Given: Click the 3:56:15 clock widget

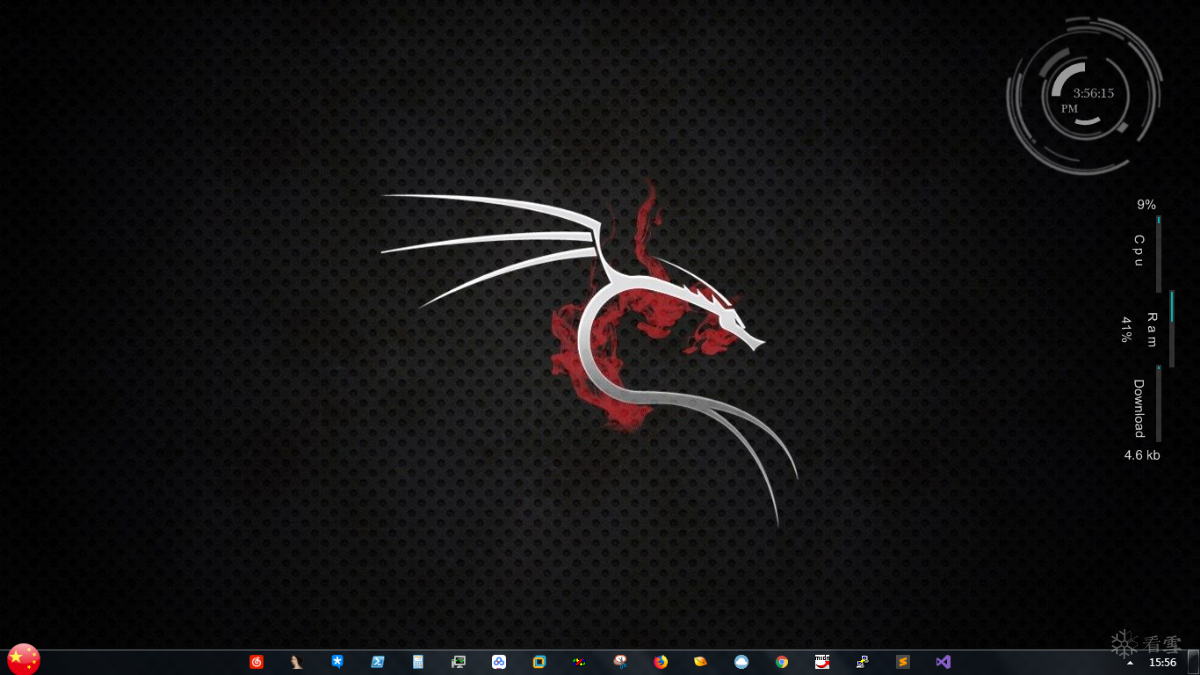Looking at the screenshot, I should coord(1085,95).
